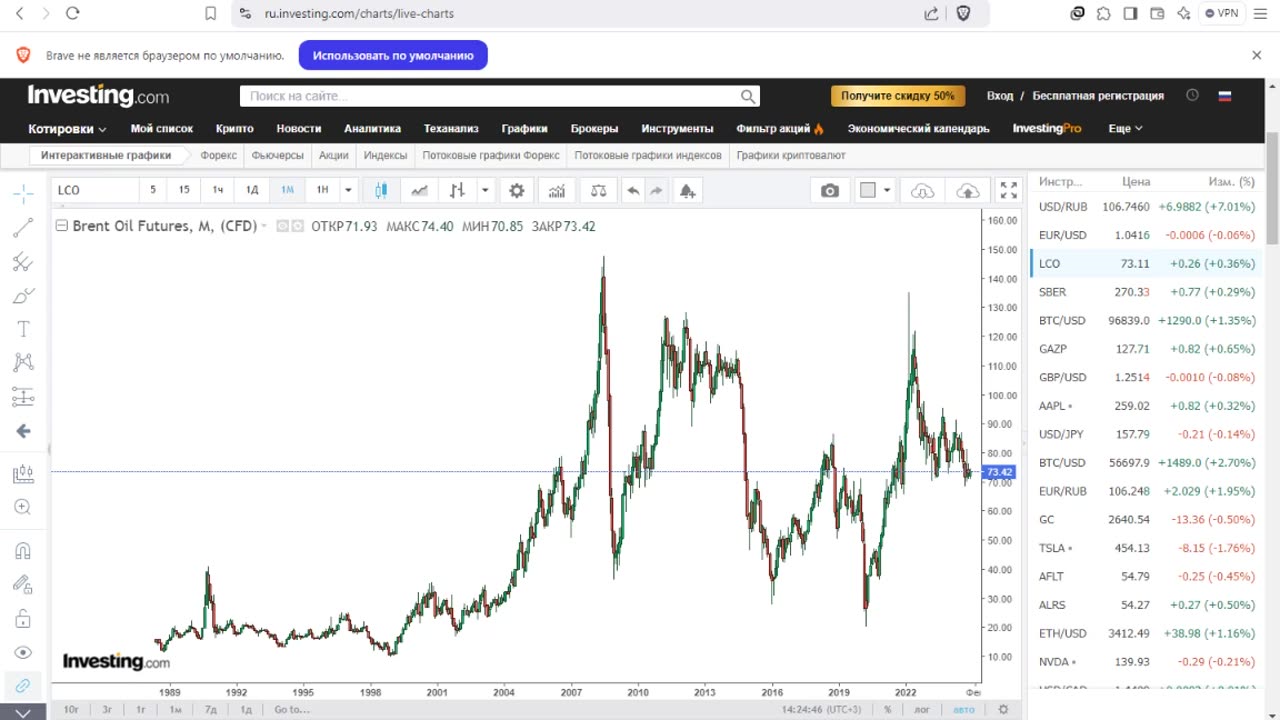Open the chart patterns tool
The width and height of the screenshot is (1280, 720).
coord(23,362)
